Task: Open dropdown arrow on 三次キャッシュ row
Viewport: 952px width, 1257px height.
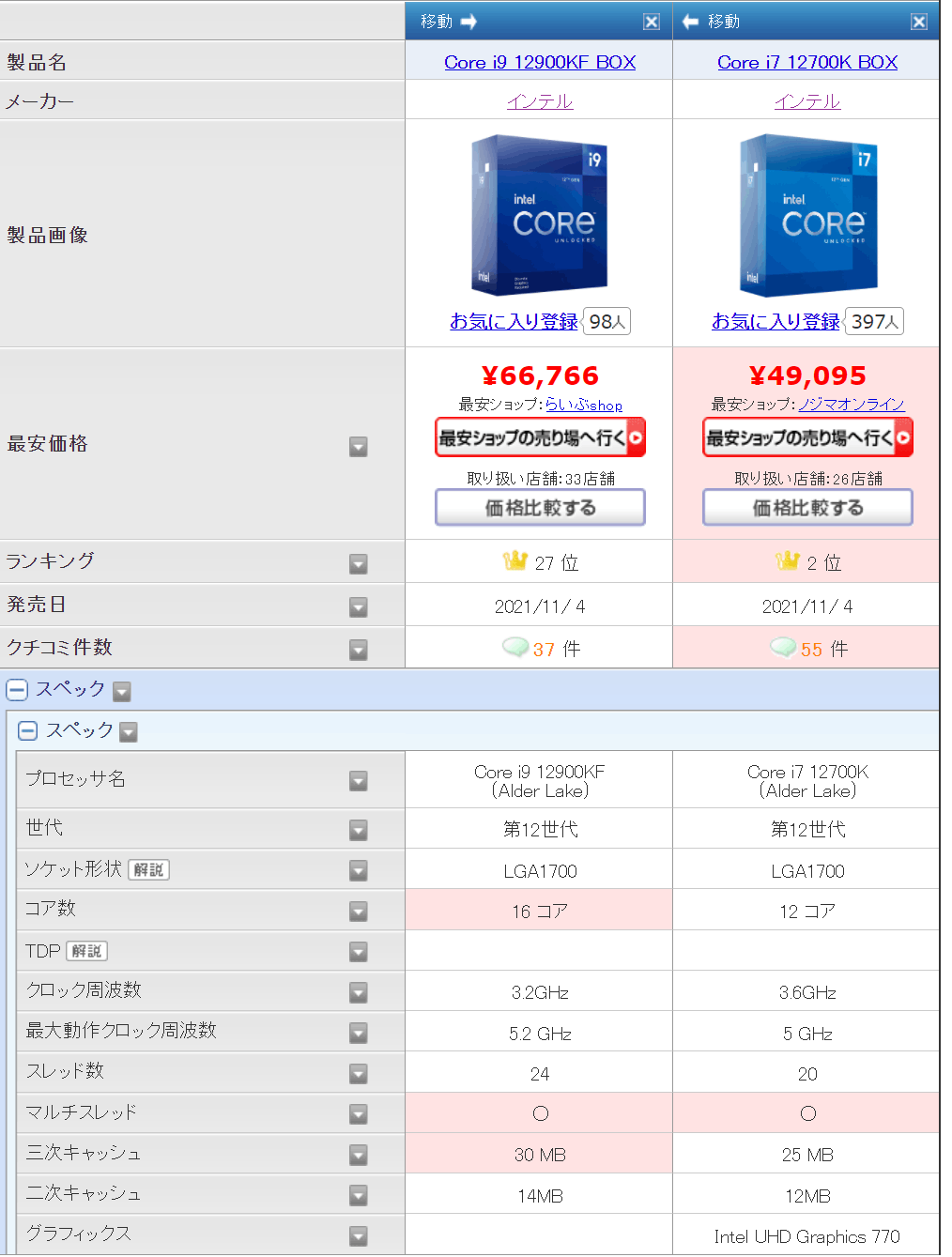Action: [x=358, y=1155]
